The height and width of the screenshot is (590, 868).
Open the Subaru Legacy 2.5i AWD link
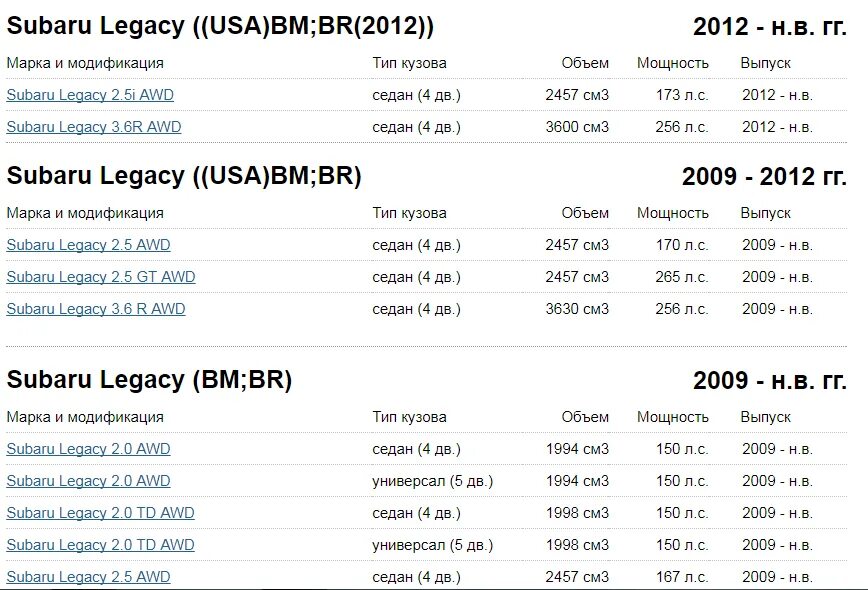(90, 95)
